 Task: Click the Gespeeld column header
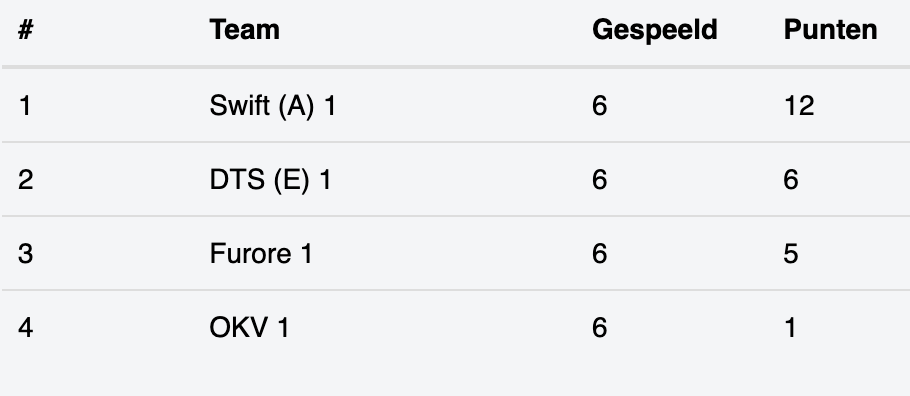click(655, 30)
